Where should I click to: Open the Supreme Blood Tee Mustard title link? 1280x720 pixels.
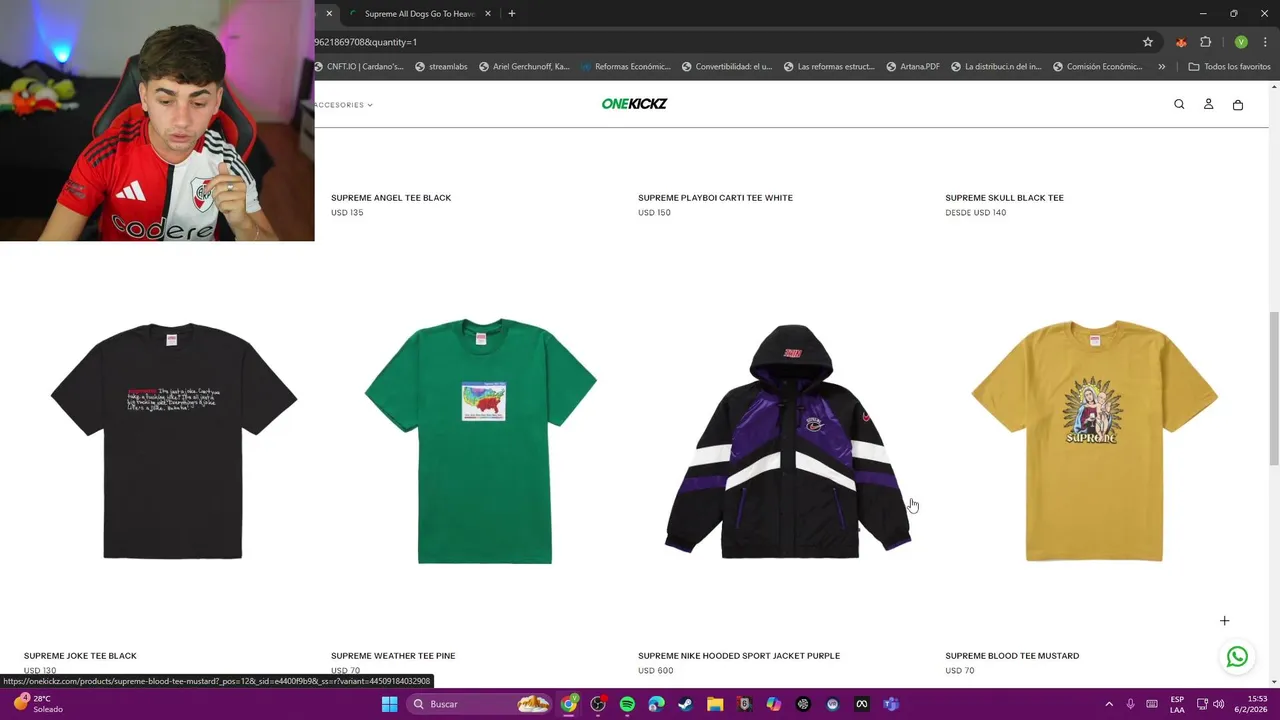(1012, 656)
